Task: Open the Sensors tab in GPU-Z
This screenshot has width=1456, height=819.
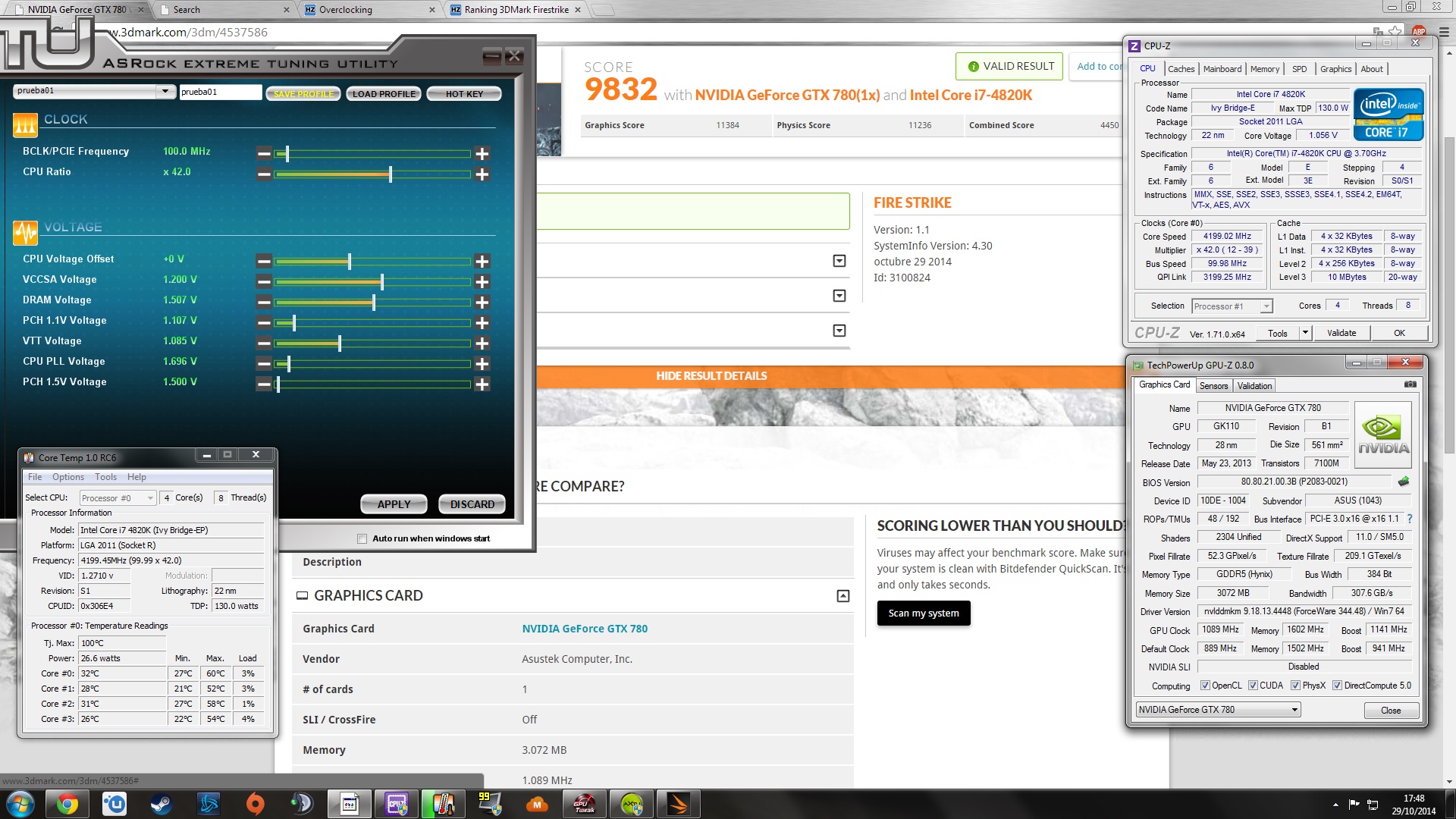Action: click(1213, 386)
